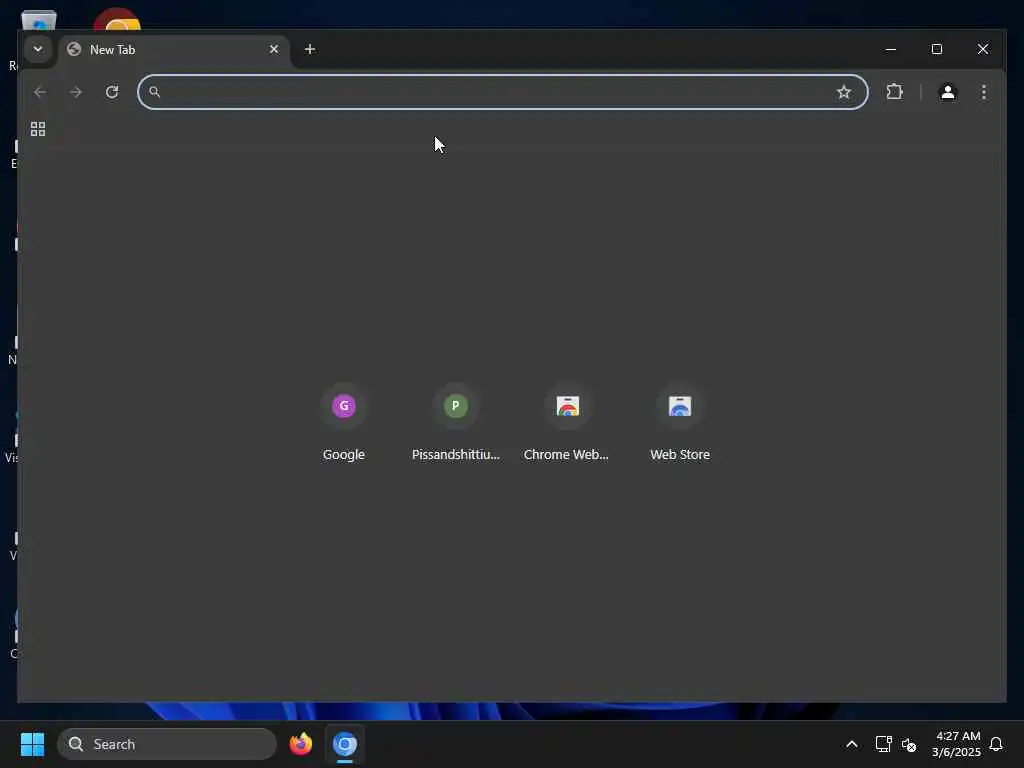The width and height of the screenshot is (1024, 768).
Task: Select the New Tab tab
Action: coord(174,50)
